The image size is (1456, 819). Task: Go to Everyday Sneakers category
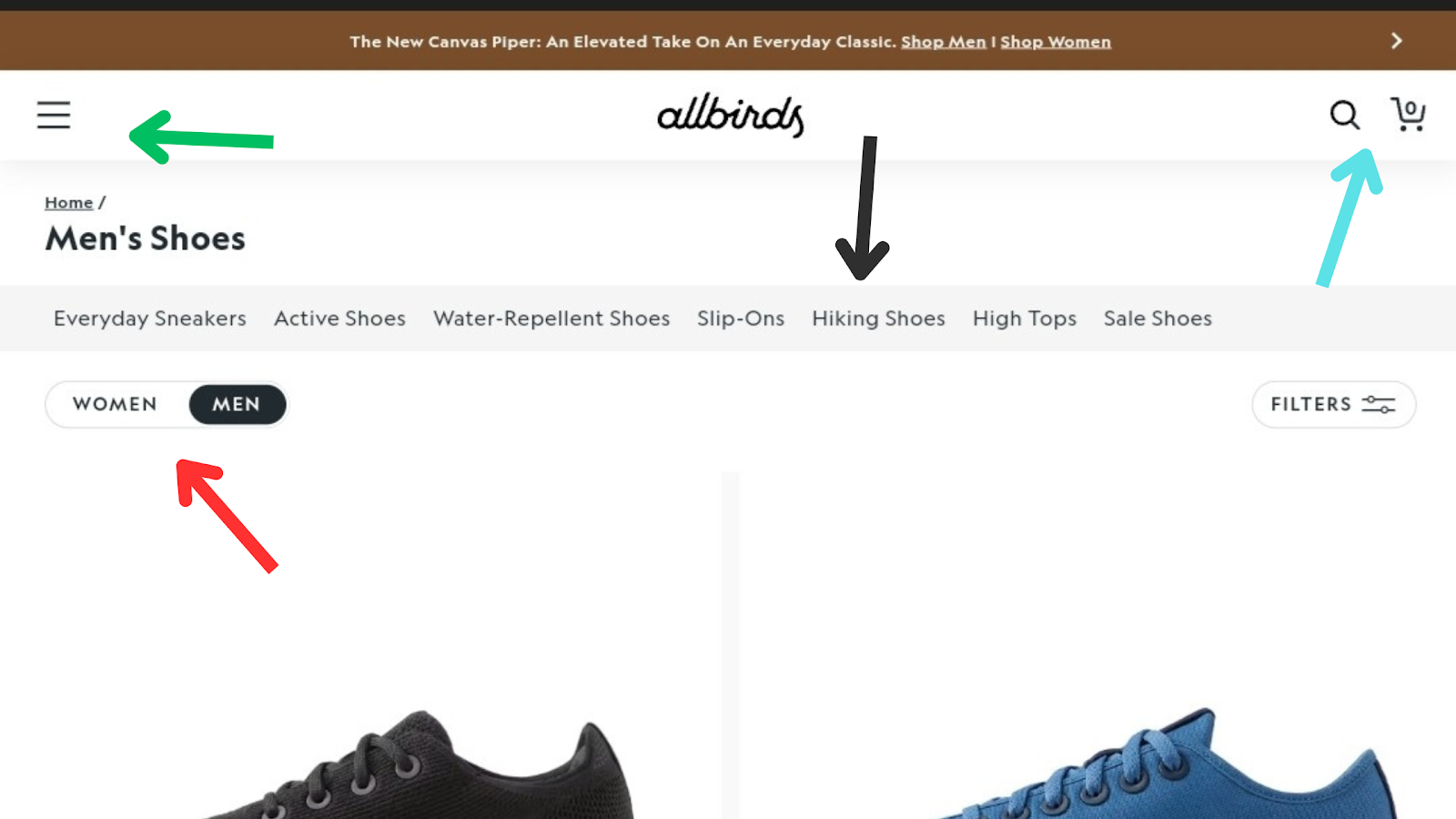[x=150, y=318]
